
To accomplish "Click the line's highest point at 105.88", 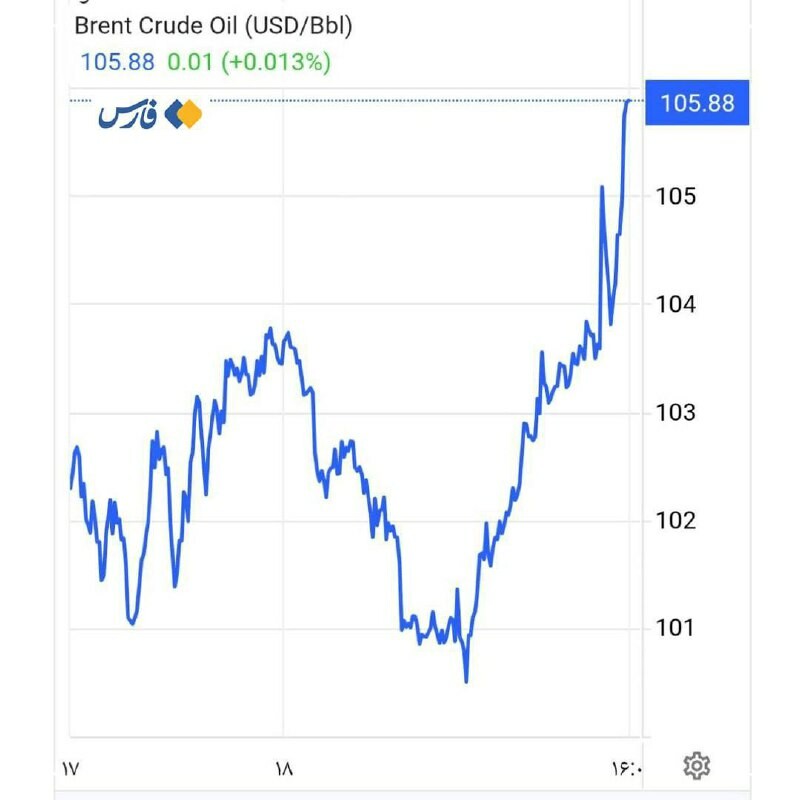I will click(x=628, y=102).
